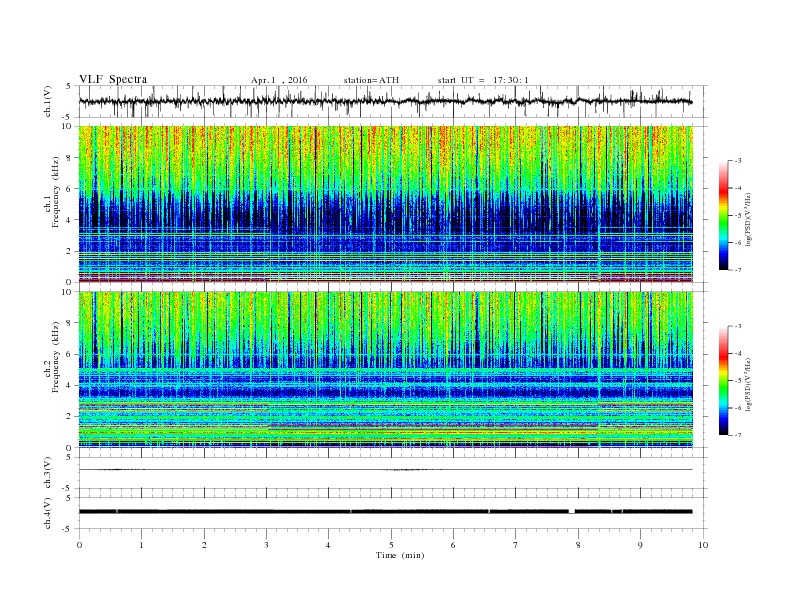This screenshot has height=612, width=792.
Task: Click the ch.2 "Frequency (kHz)" axis label
Action: point(55,356)
